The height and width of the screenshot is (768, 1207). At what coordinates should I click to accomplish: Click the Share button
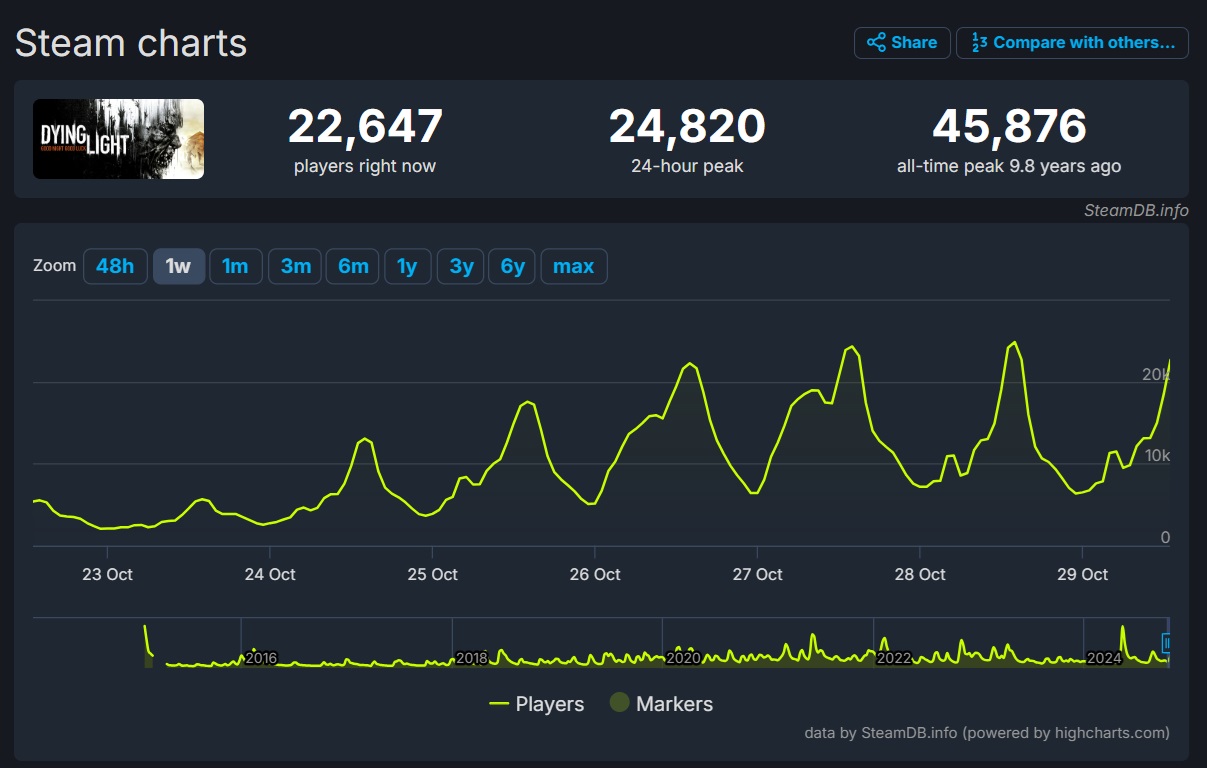[902, 43]
